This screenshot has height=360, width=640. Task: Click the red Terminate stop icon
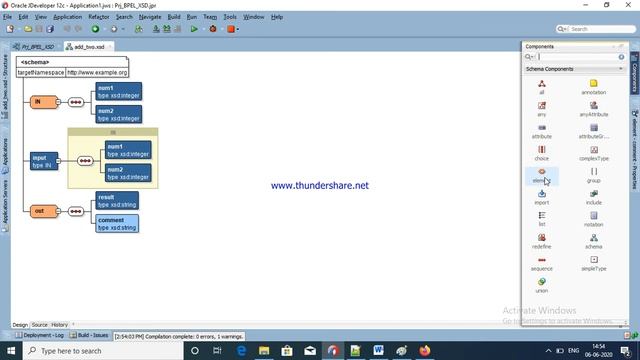pyautogui.click(x=231, y=29)
